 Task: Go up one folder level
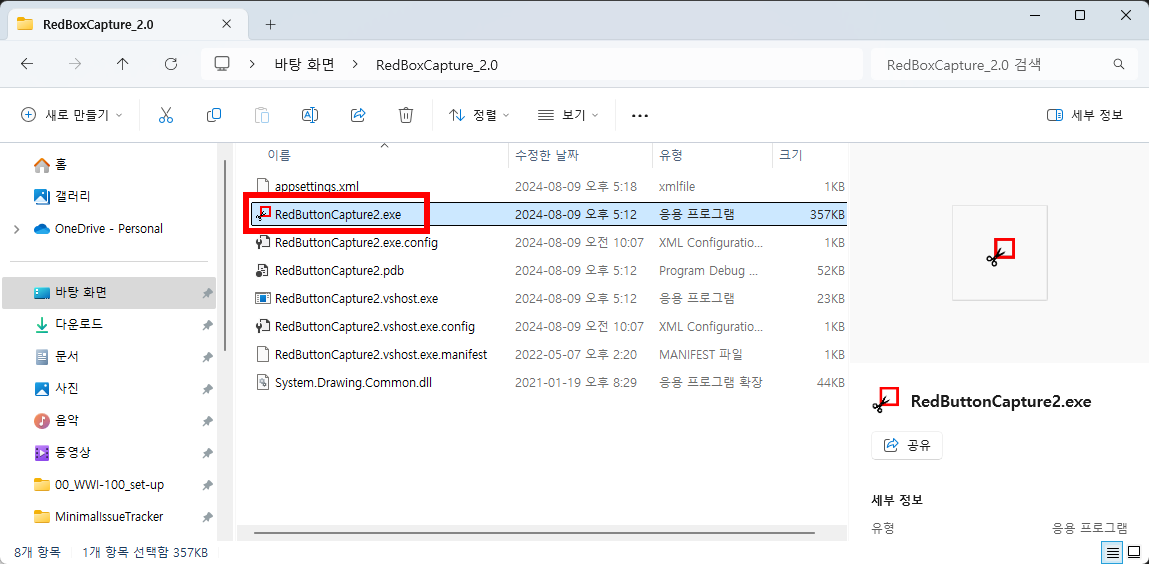point(122,64)
